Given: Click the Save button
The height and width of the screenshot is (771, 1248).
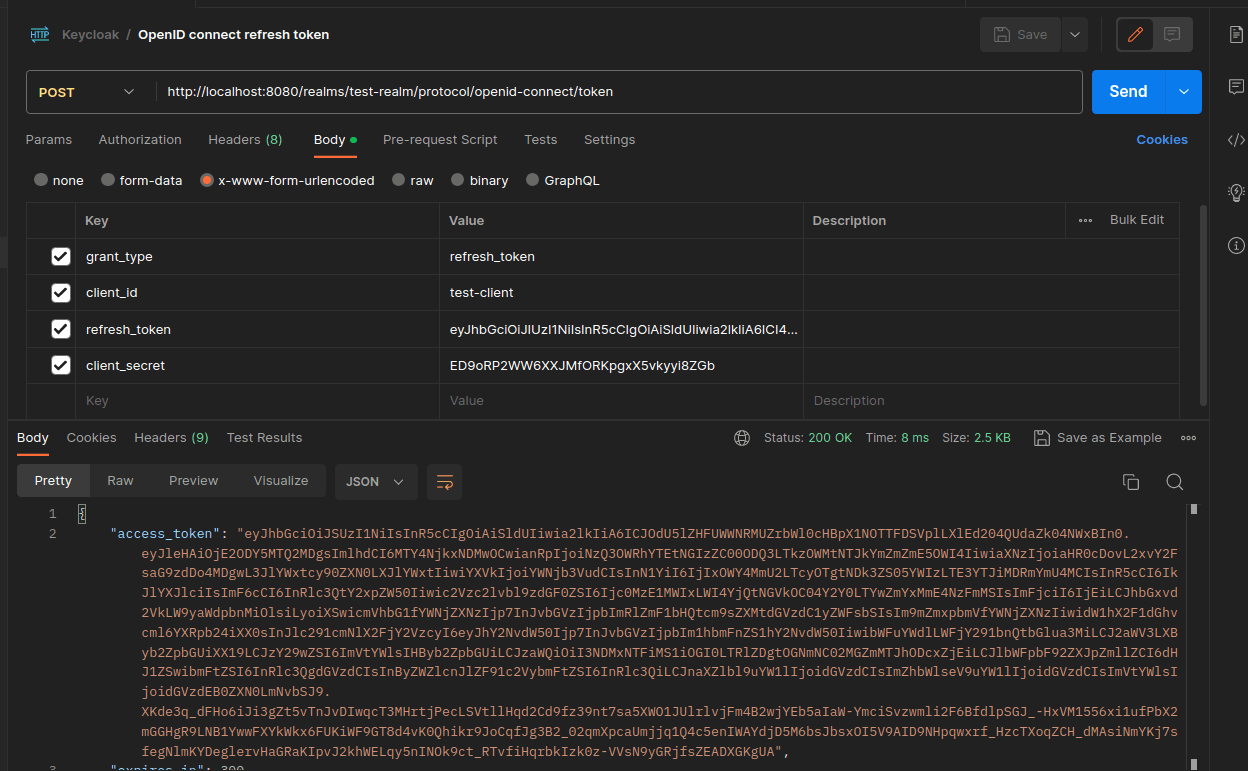Looking at the screenshot, I should (1020, 34).
